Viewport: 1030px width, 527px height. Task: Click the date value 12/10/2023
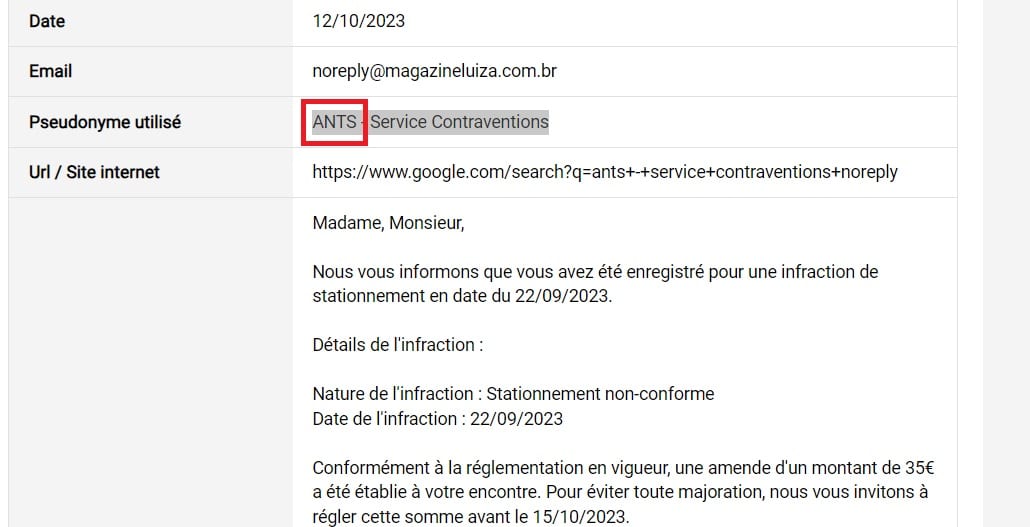tap(359, 21)
